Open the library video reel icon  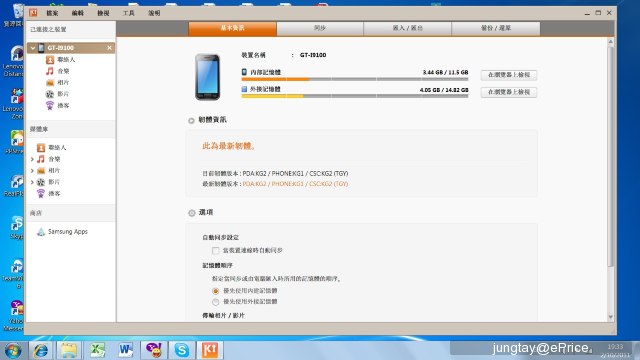pos(41,182)
